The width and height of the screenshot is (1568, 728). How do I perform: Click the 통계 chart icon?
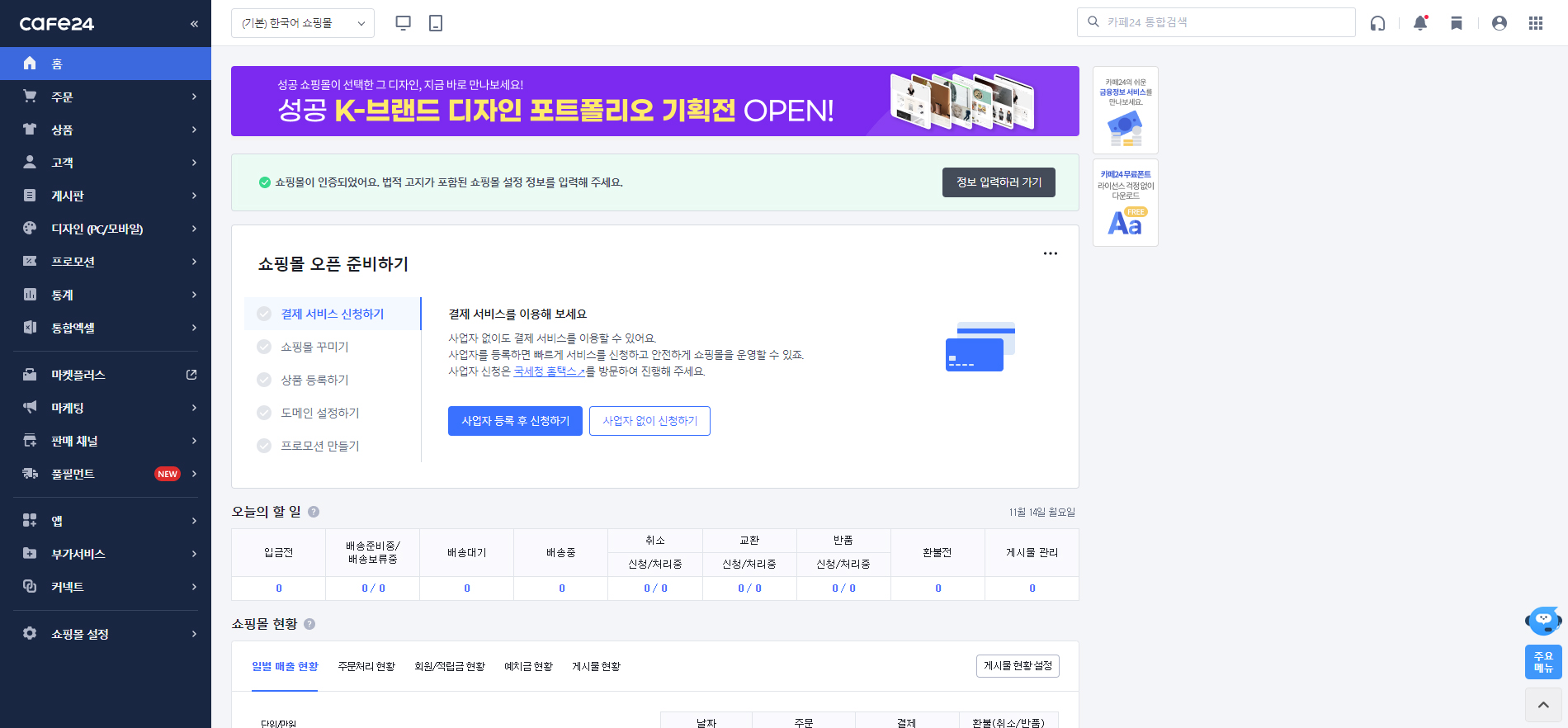pyautogui.click(x=30, y=294)
